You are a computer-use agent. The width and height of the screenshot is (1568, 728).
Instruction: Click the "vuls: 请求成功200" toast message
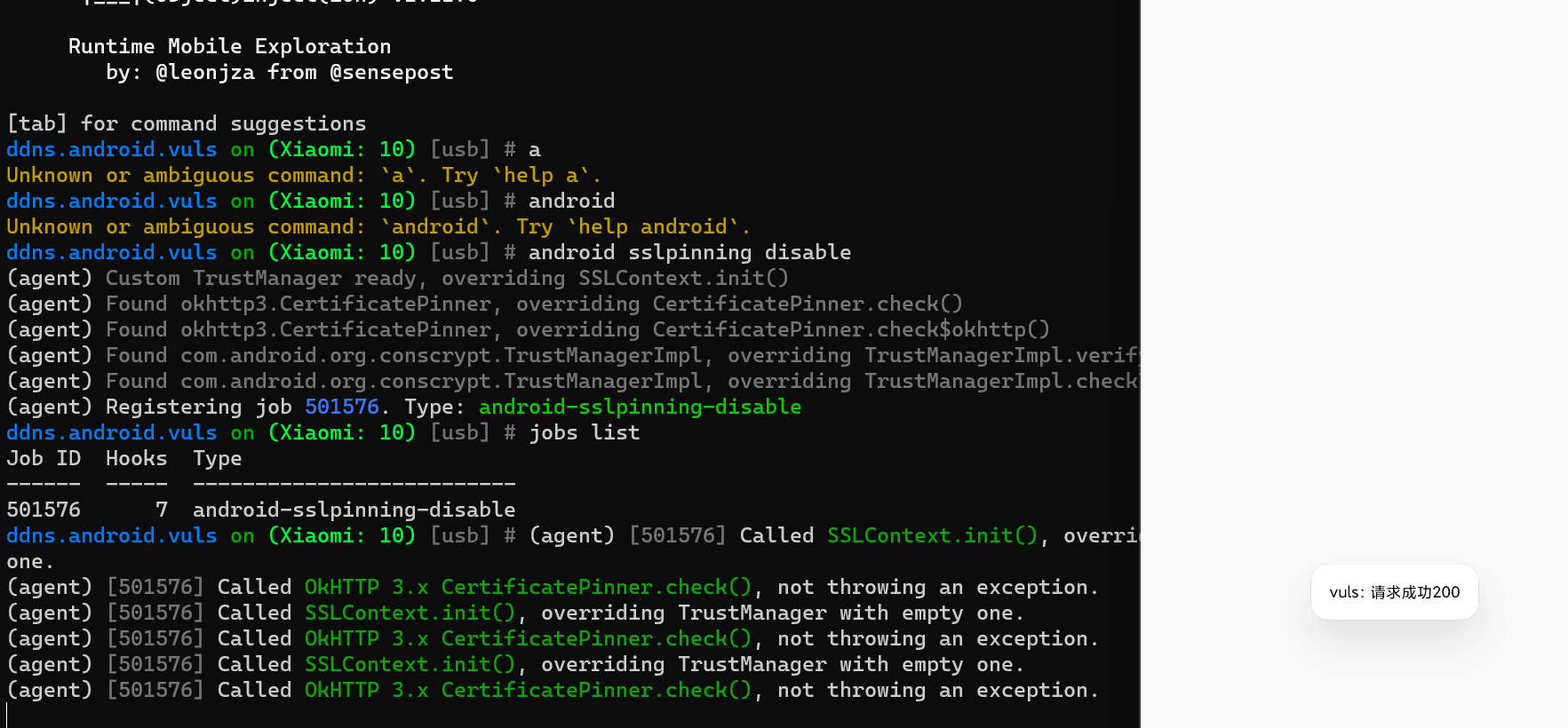1394,592
